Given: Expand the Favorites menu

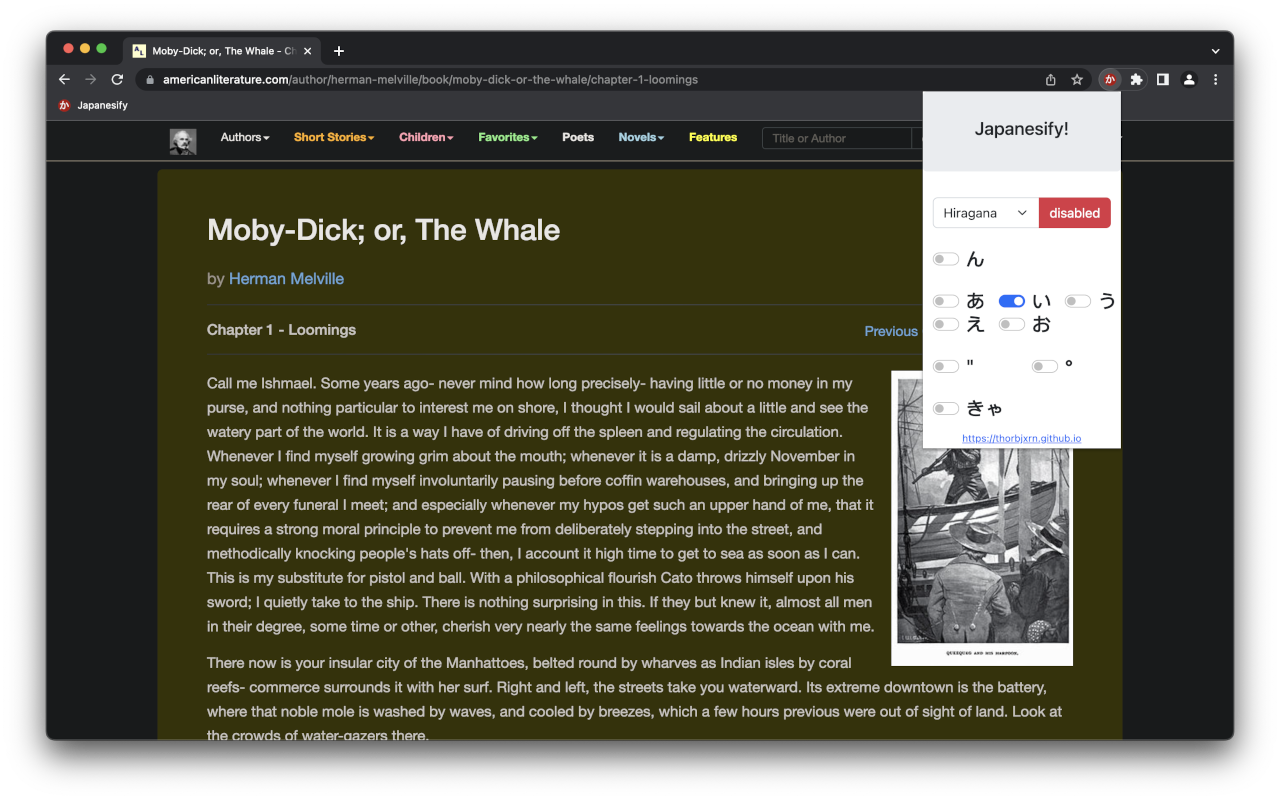Looking at the screenshot, I should point(508,137).
